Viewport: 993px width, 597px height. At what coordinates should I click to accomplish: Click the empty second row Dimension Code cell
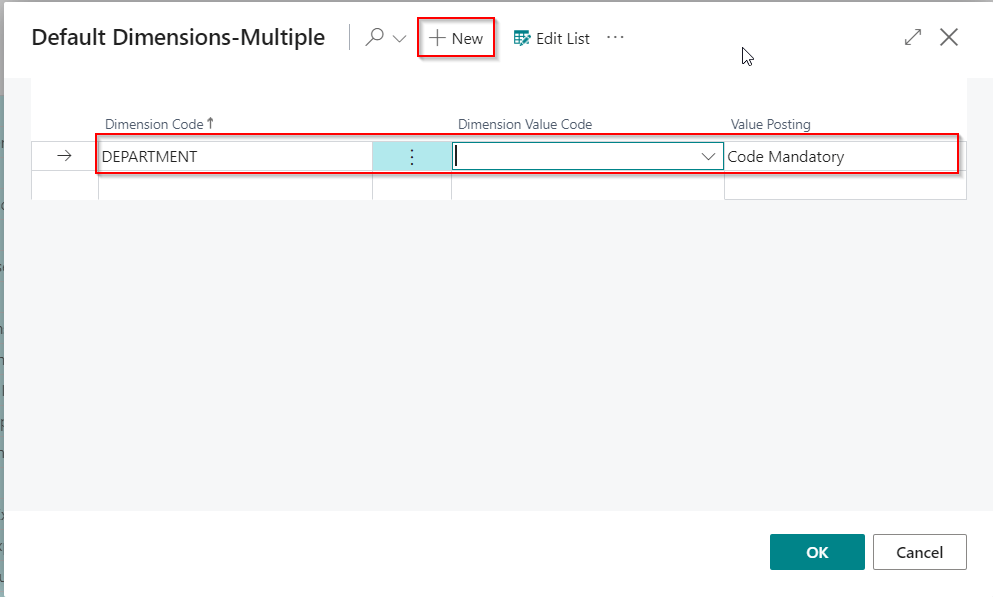click(235, 185)
